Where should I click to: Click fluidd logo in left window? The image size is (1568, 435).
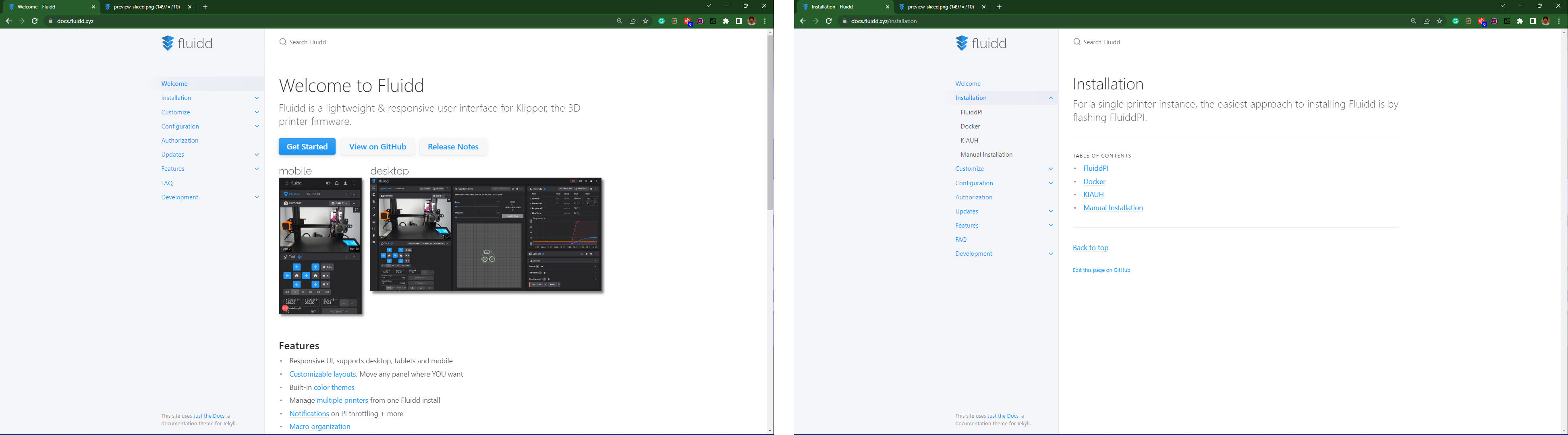click(187, 43)
